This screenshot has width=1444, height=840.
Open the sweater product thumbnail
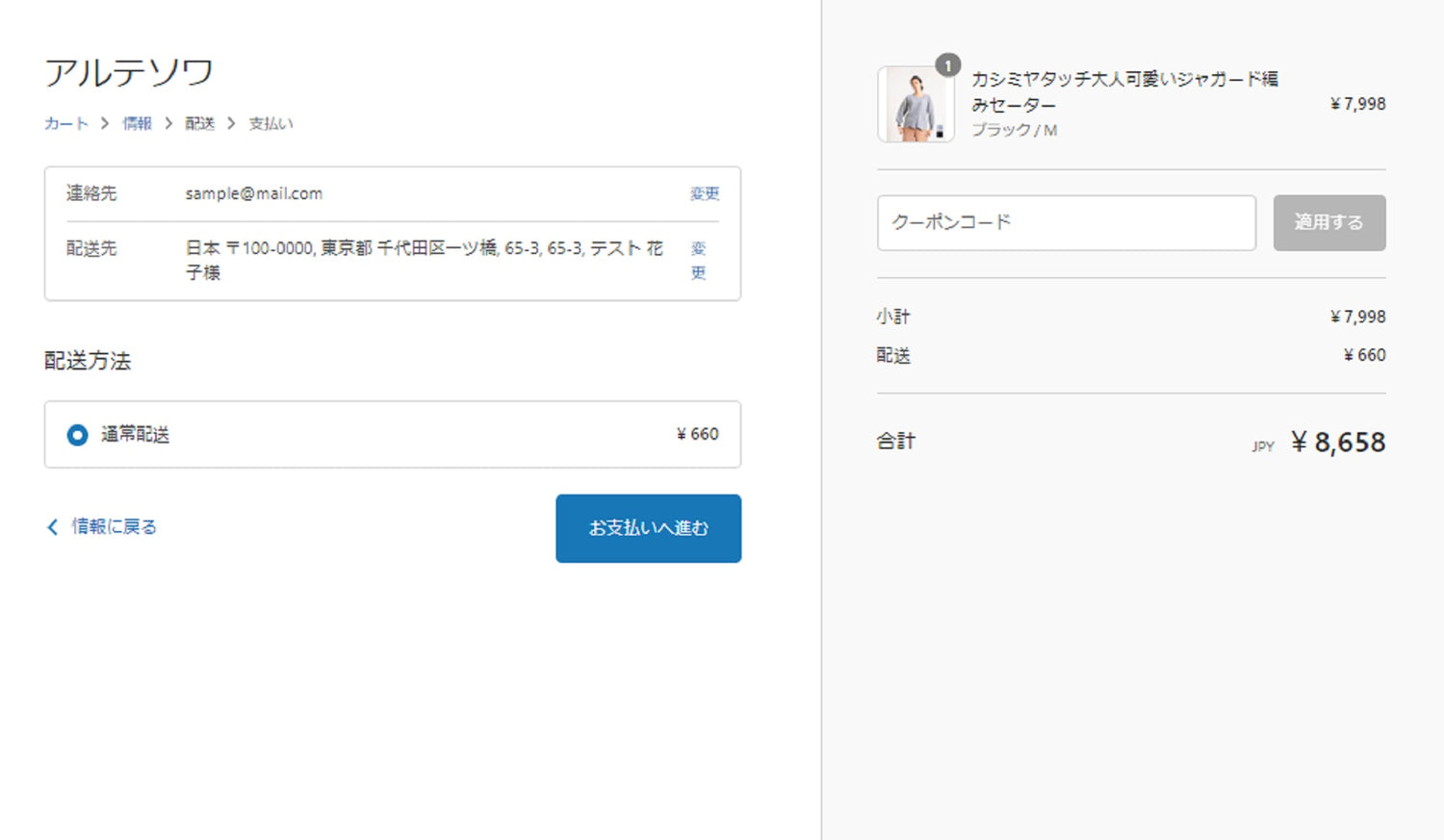pyautogui.click(x=915, y=105)
